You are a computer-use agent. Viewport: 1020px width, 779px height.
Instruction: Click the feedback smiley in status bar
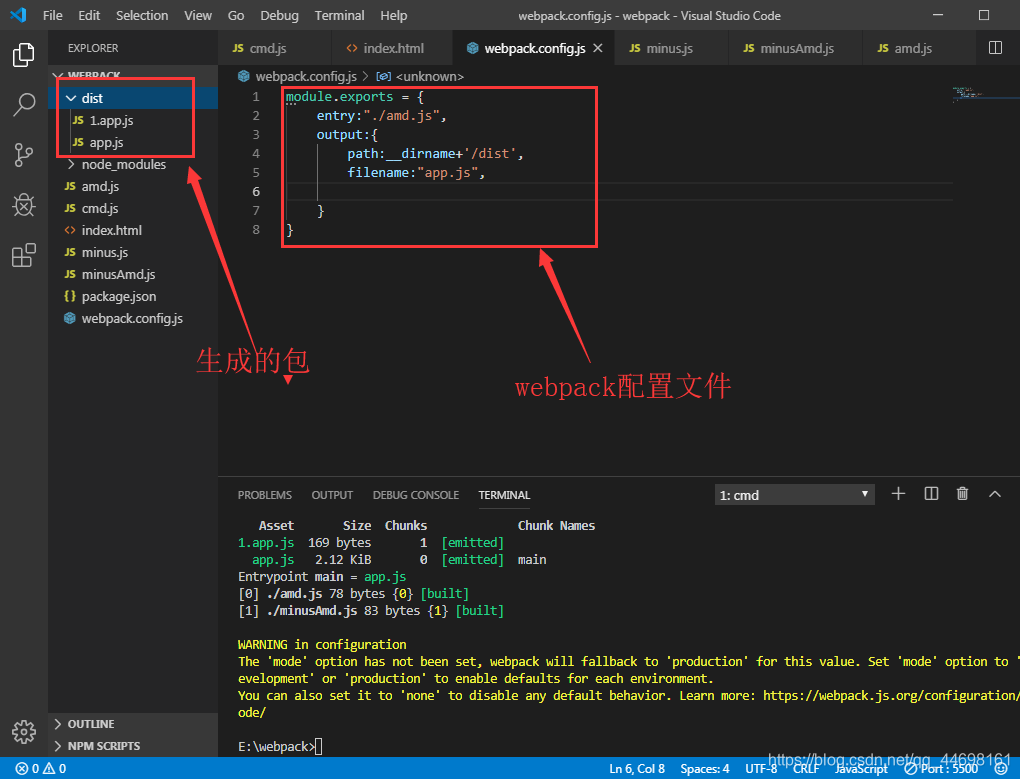pyautogui.click(x=1001, y=769)
